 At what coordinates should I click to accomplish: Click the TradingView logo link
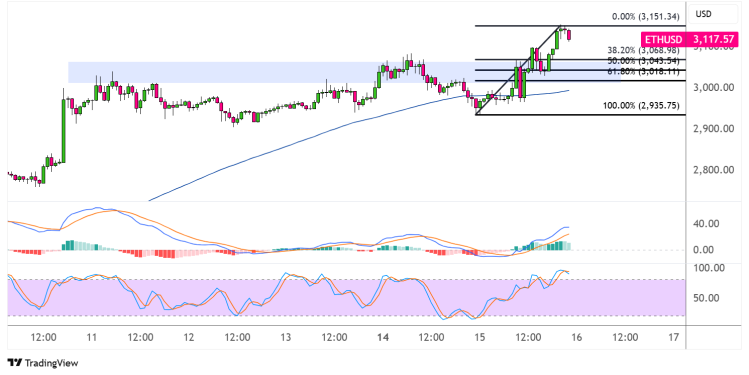pos(43,363)
